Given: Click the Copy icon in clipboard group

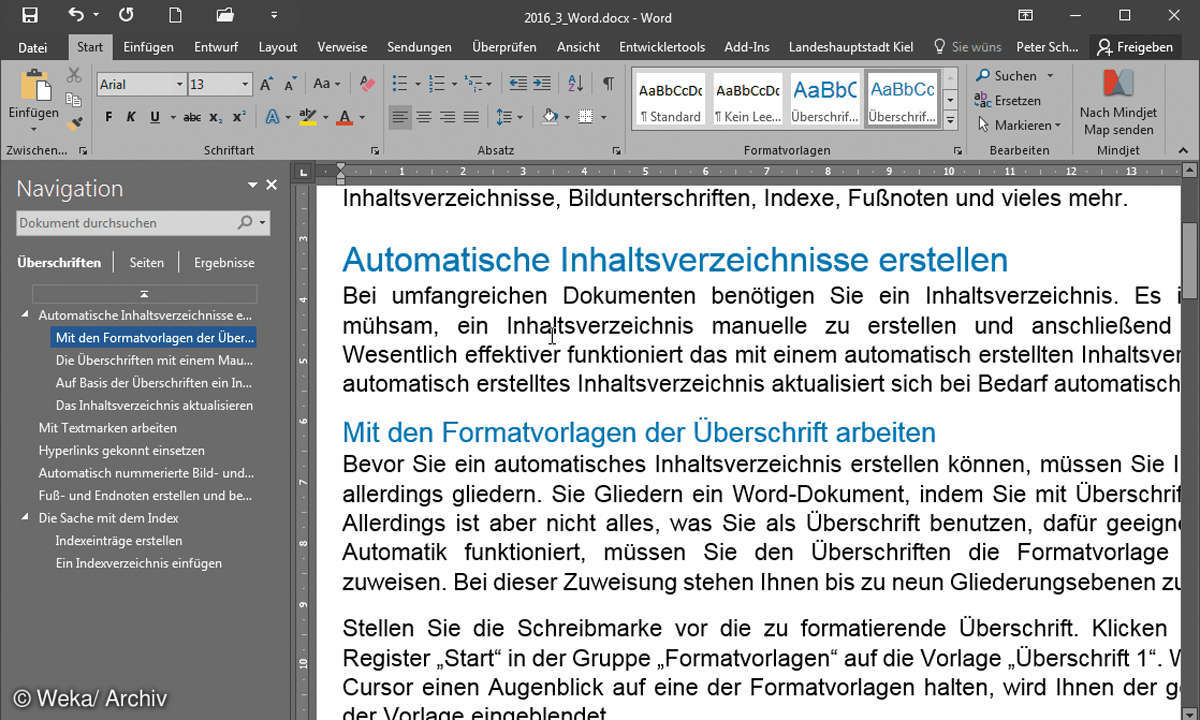Looking at the screenshot, I should pyautogui.click(x=74, y=99).
